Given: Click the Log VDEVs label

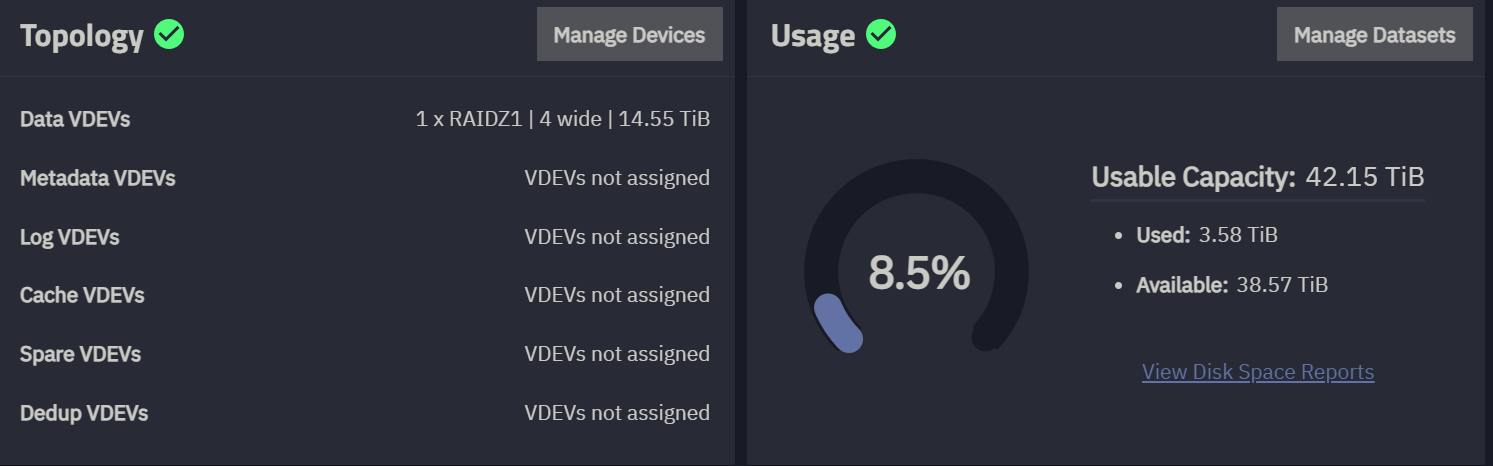Looking at the screenshot, I should tap(69, 237).
